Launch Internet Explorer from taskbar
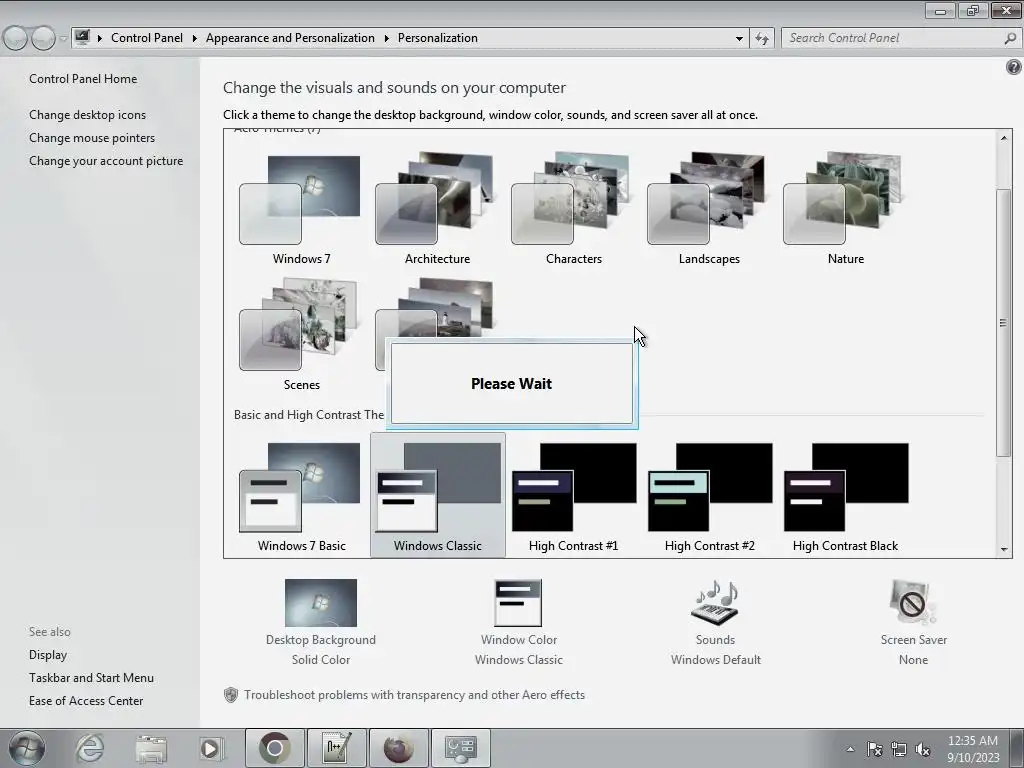The image size is (1024, 768). click(89, 748)
